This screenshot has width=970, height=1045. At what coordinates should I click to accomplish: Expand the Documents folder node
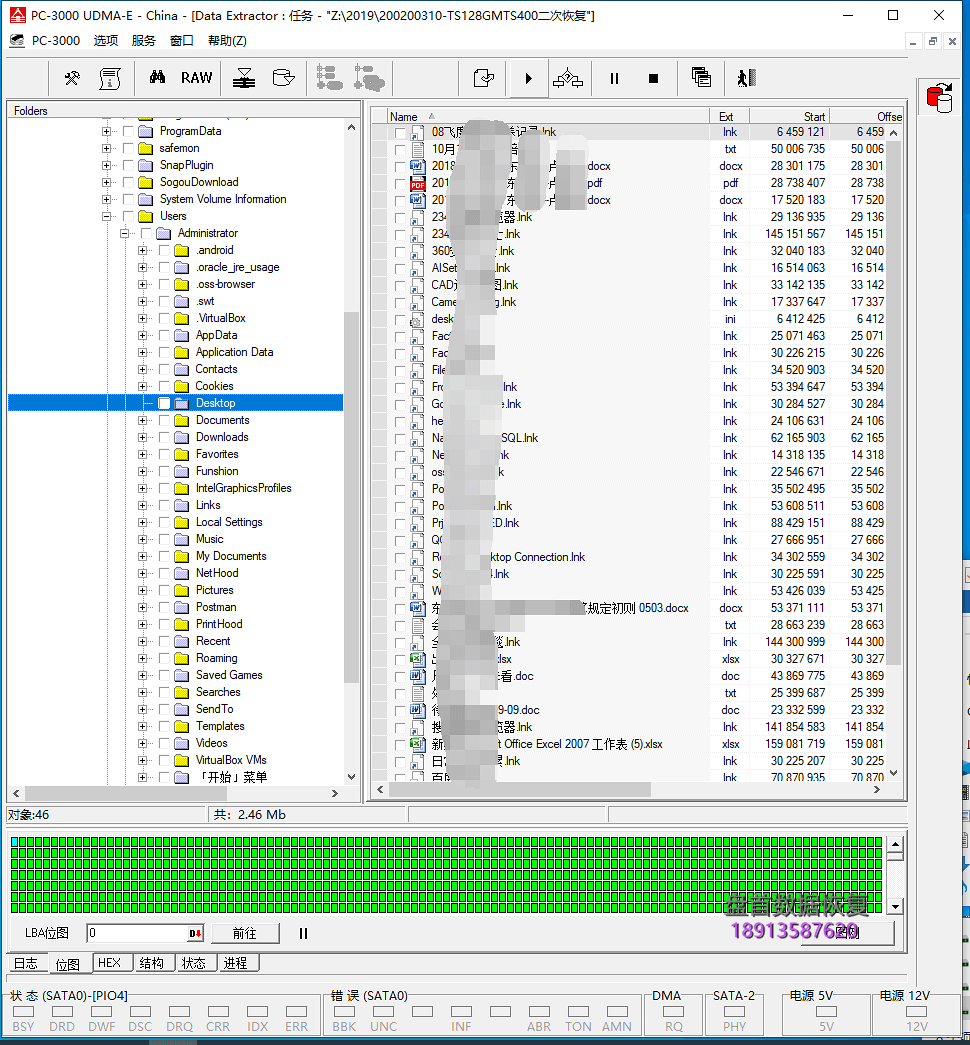142,420
